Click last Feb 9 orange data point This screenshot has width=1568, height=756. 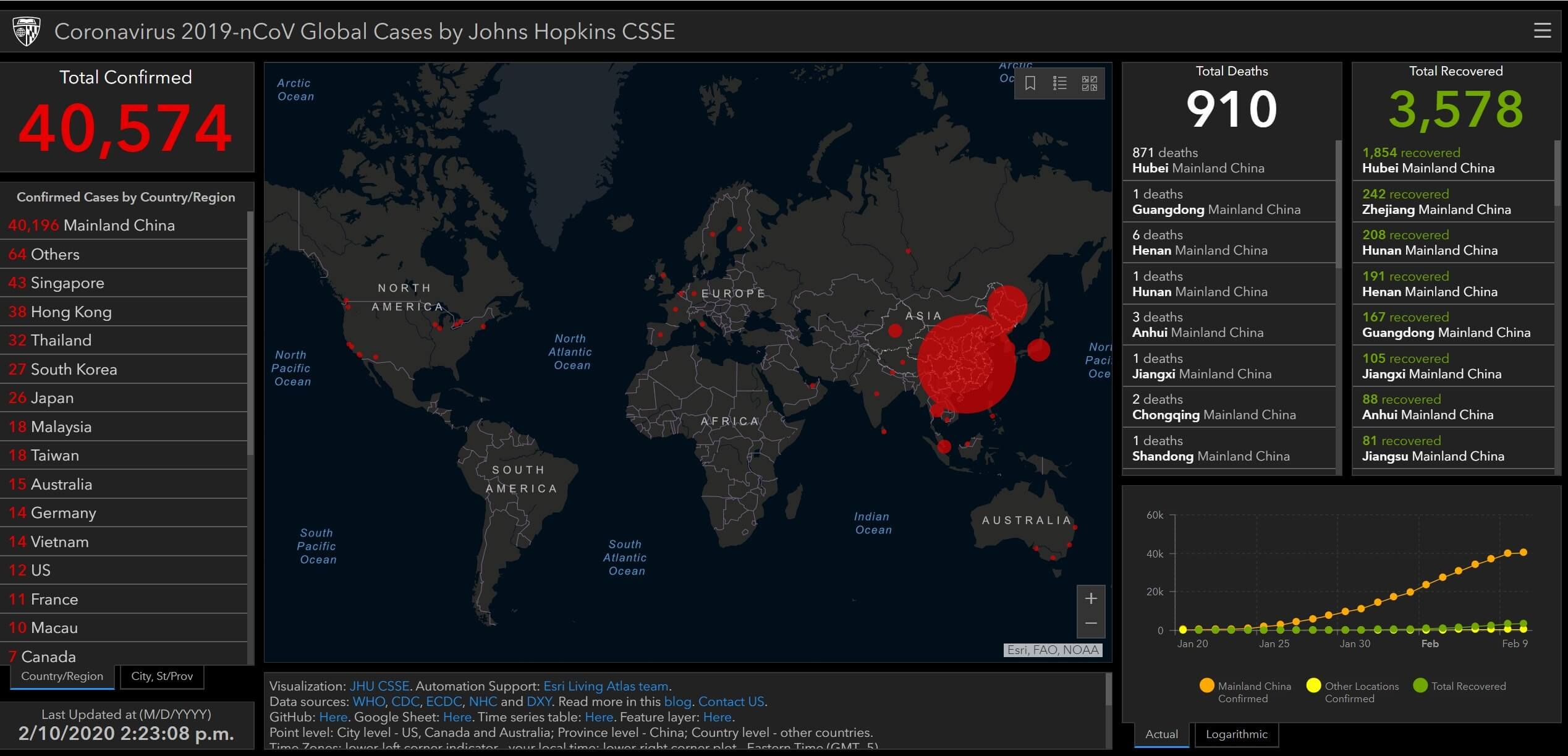point(1524,553)
